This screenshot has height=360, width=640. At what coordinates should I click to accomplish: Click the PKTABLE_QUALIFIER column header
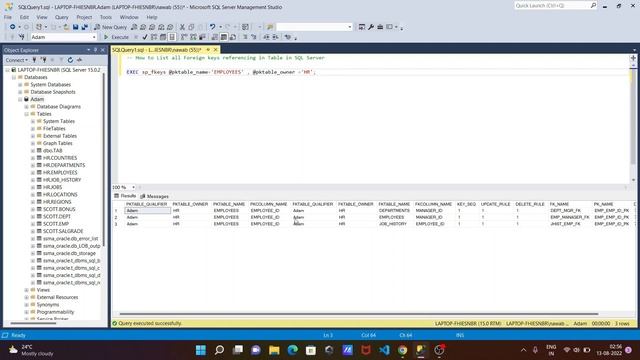coord(147,204)
